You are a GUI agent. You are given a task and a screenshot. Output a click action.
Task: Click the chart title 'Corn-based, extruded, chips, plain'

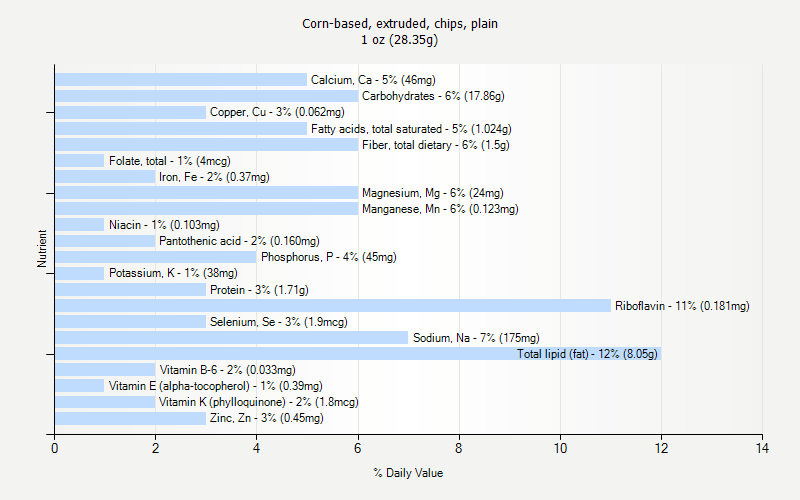tap(400, 24)
